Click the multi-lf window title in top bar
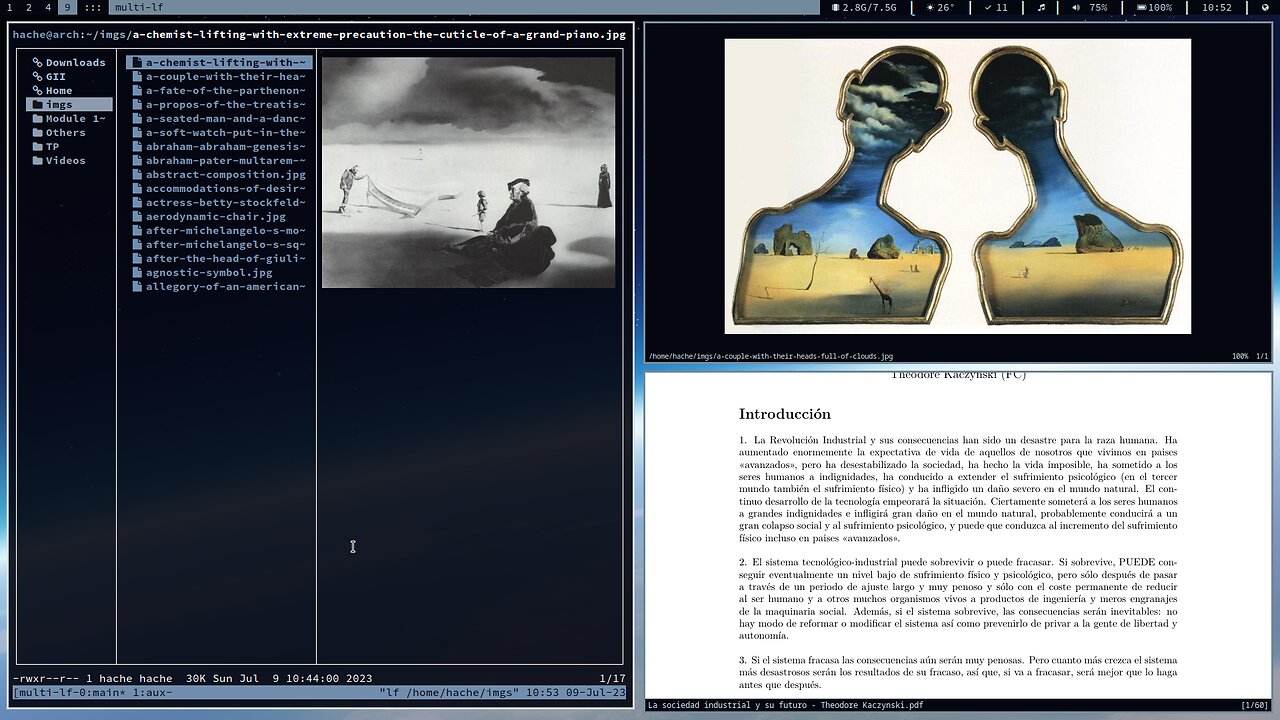The image size is (1280, 720). (140, 7)
